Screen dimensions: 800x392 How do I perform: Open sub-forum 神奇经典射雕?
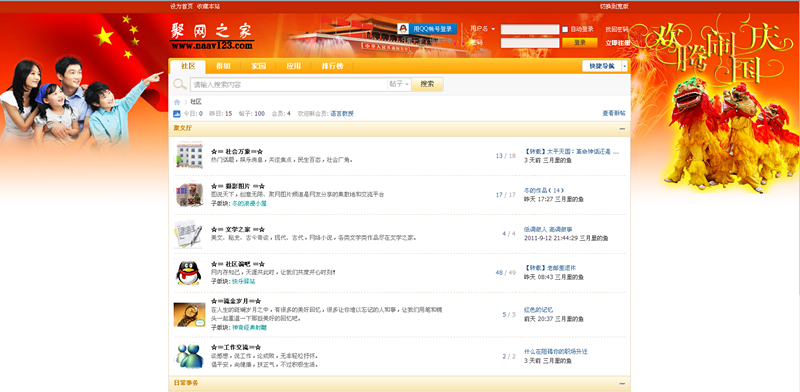coord(249,327)
